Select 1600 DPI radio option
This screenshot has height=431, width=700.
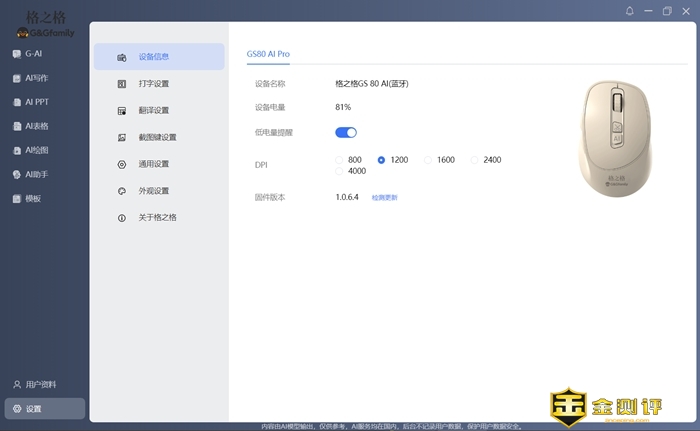[429, 160]
